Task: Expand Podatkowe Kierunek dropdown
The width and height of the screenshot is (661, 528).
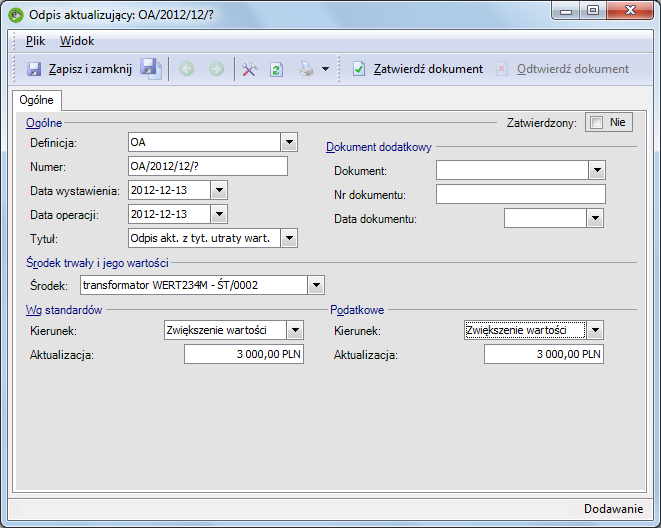Action: click(595, 330)
